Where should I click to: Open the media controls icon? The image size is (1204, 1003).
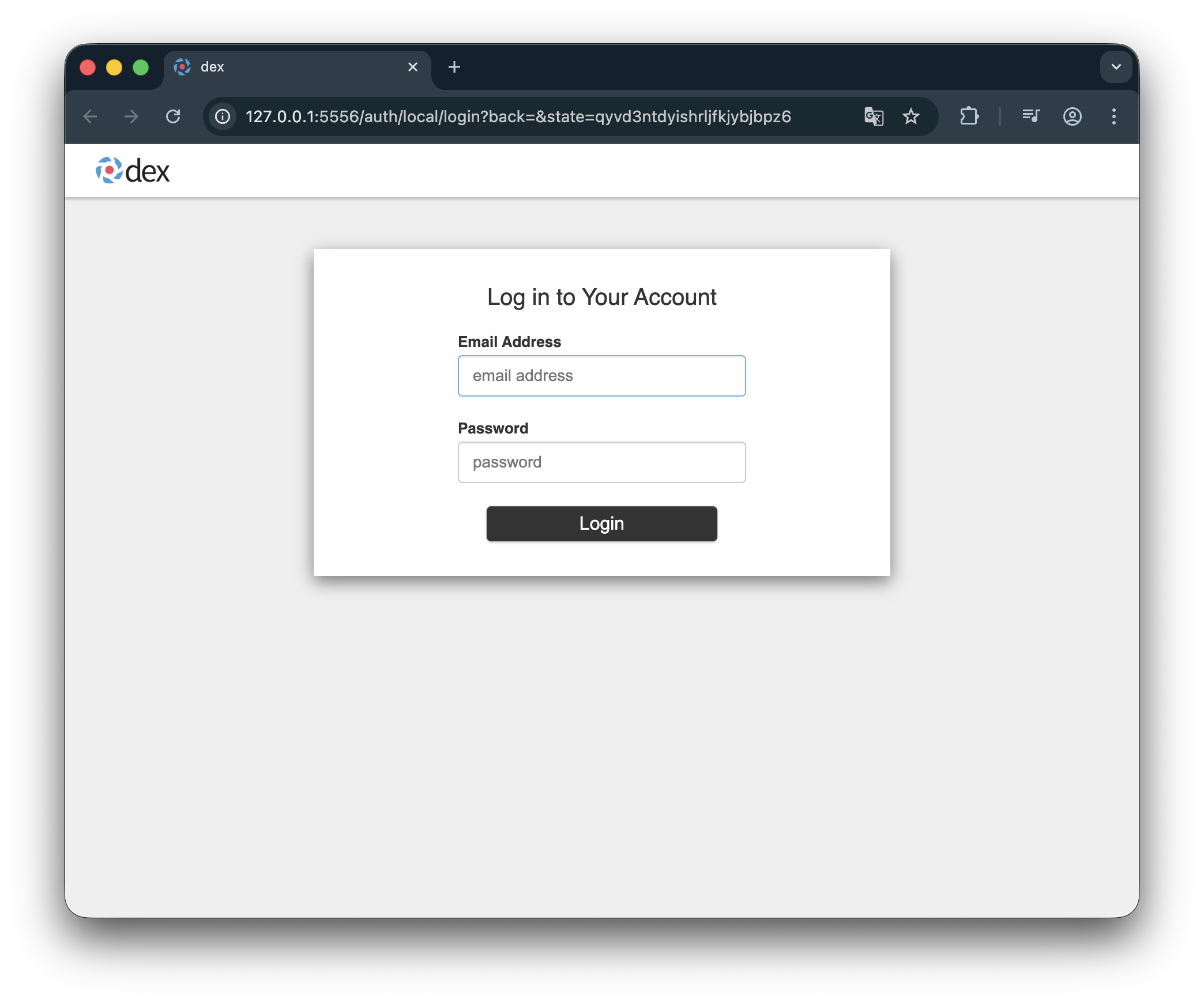(x=1030, y=116)
